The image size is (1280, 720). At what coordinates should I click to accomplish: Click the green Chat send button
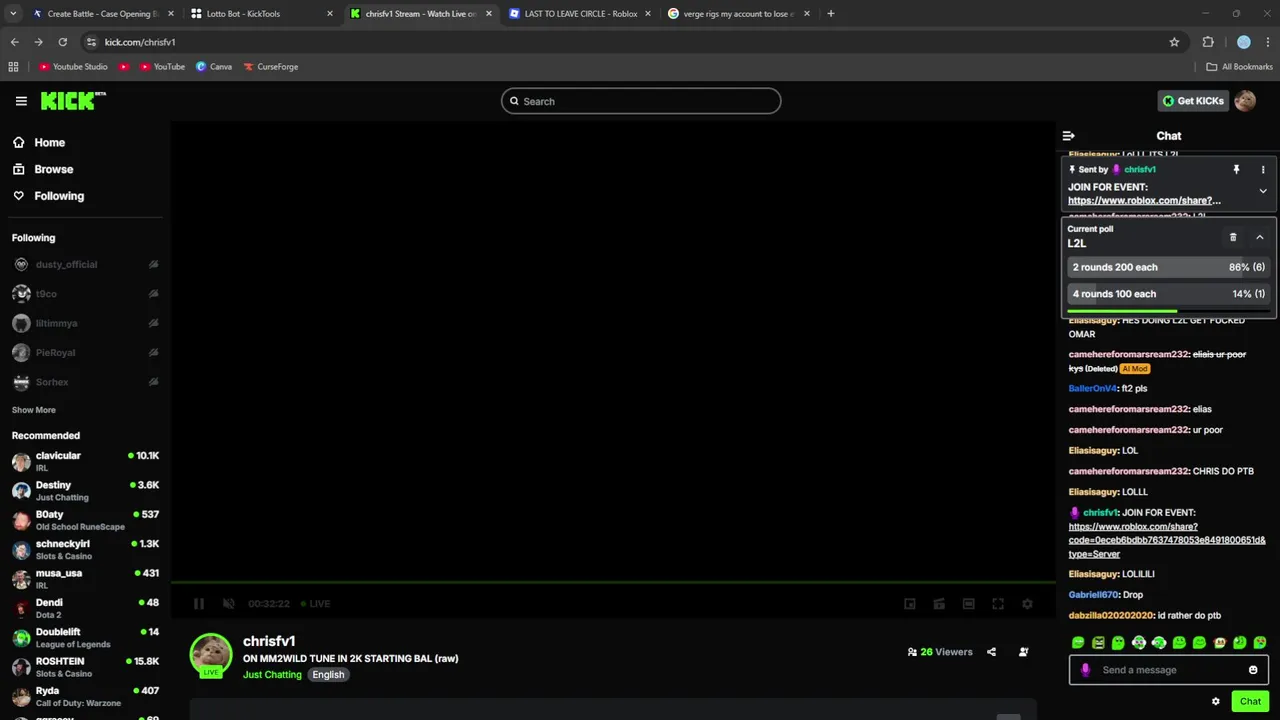[x=1250, y=702]
